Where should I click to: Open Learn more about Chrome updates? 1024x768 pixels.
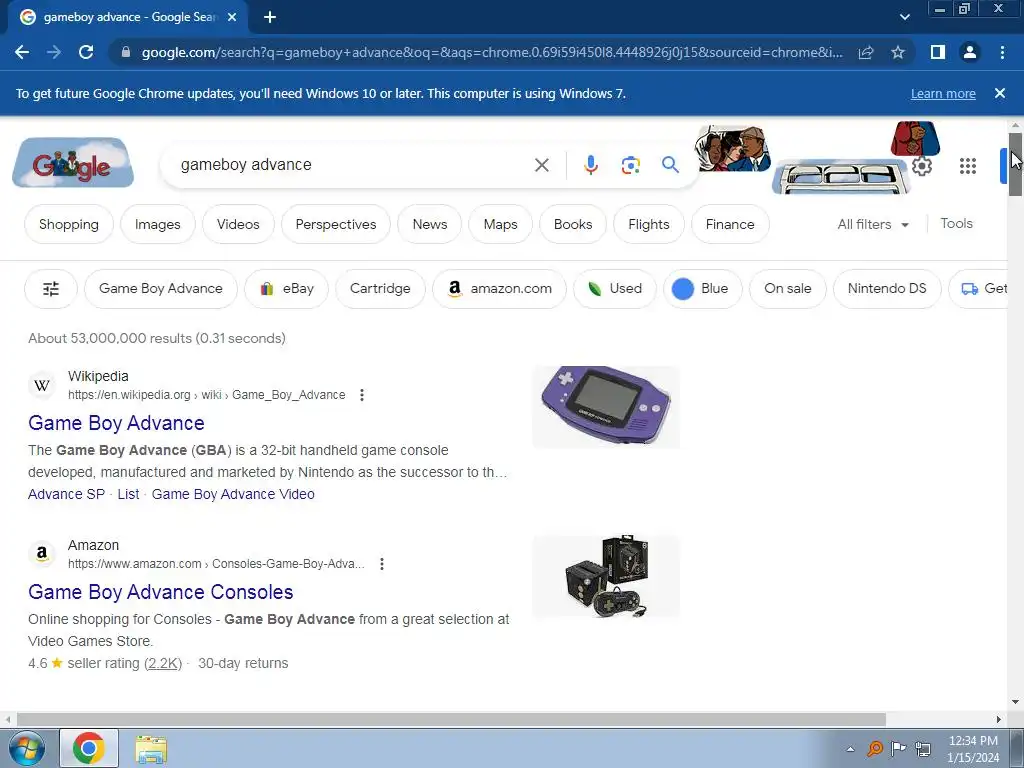click(943, 93)
